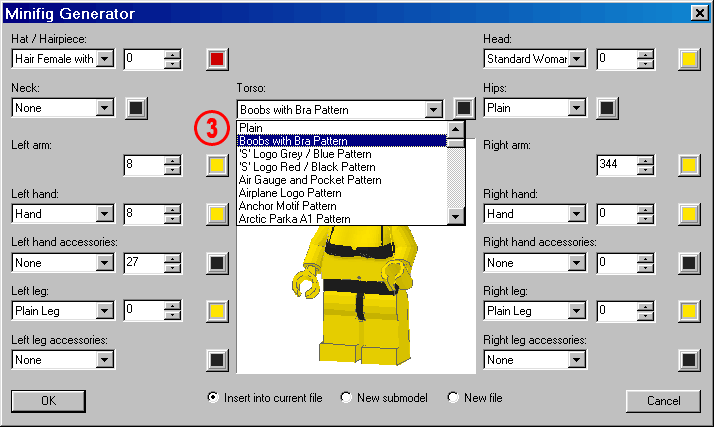Viewport: 714px width, 427px height.
Task: Increase the Hat / Hairpiece angle spinner
Action: click(x=172, y=54)
